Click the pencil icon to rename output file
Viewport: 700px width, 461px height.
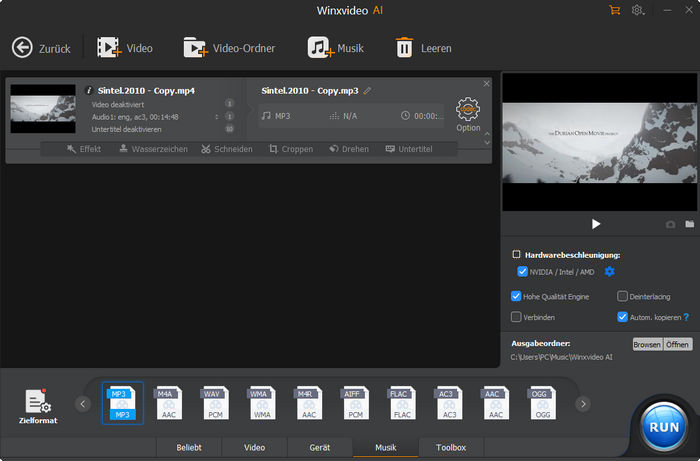[x=368, y=91]
